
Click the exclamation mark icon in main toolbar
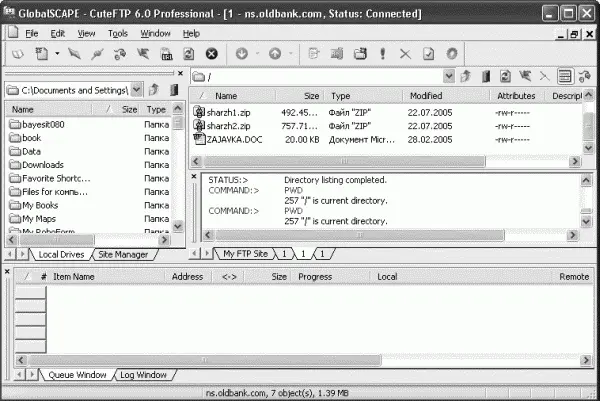pos(383,53)
